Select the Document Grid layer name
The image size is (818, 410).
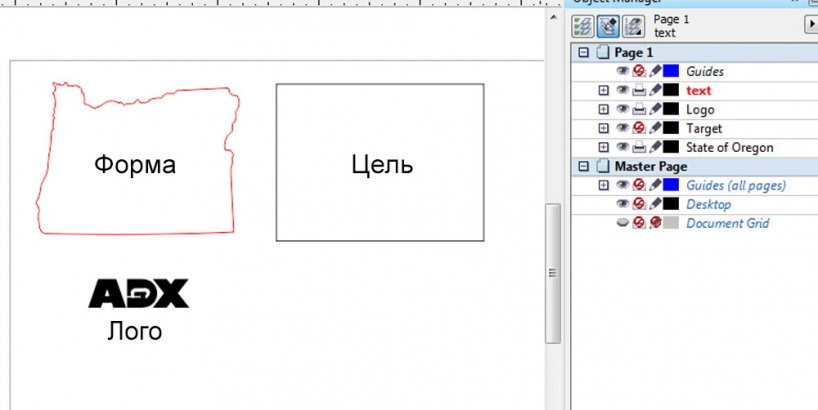(727, 224)
